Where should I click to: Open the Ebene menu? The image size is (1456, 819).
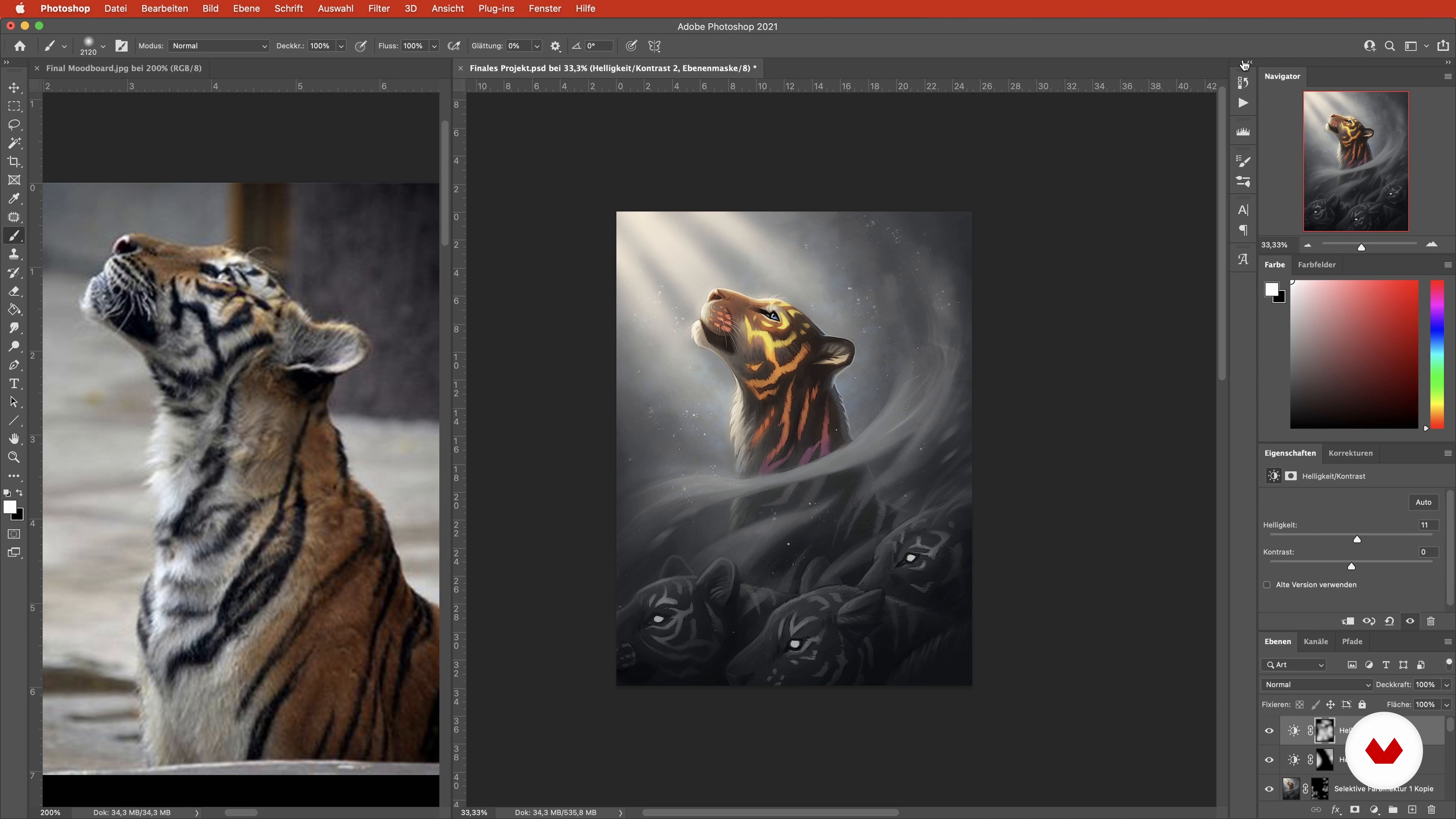click(246, 8)
